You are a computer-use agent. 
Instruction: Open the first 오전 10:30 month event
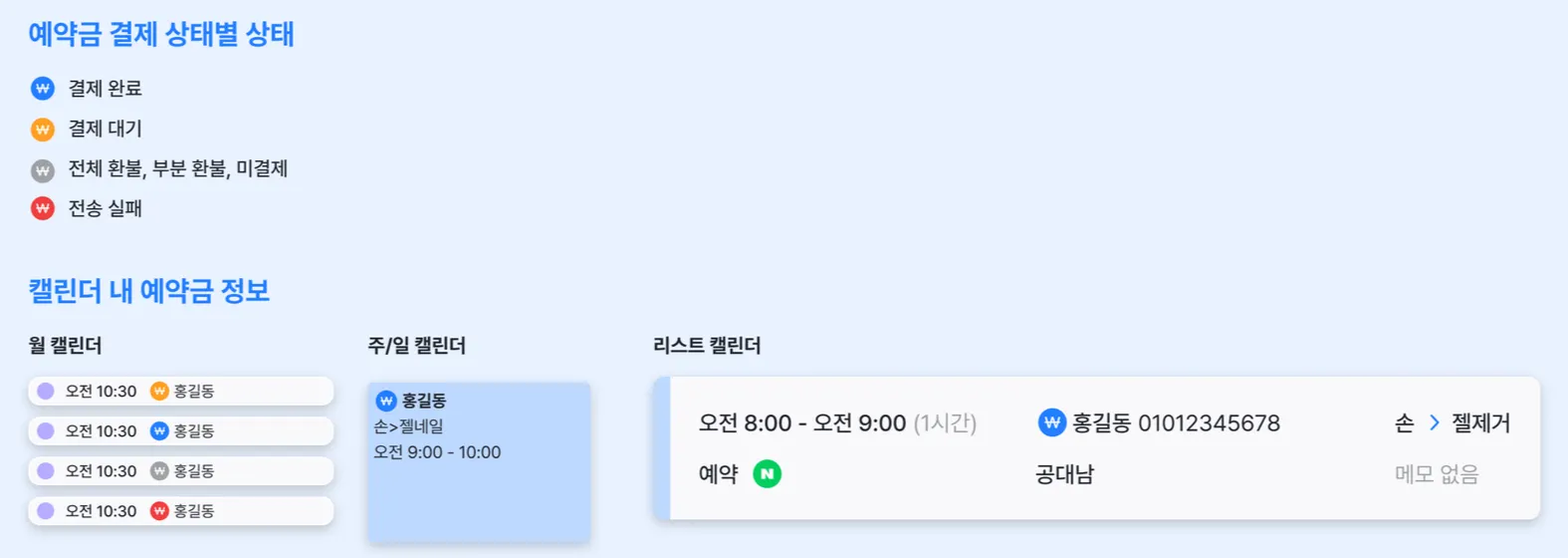(x=180, y=391)
